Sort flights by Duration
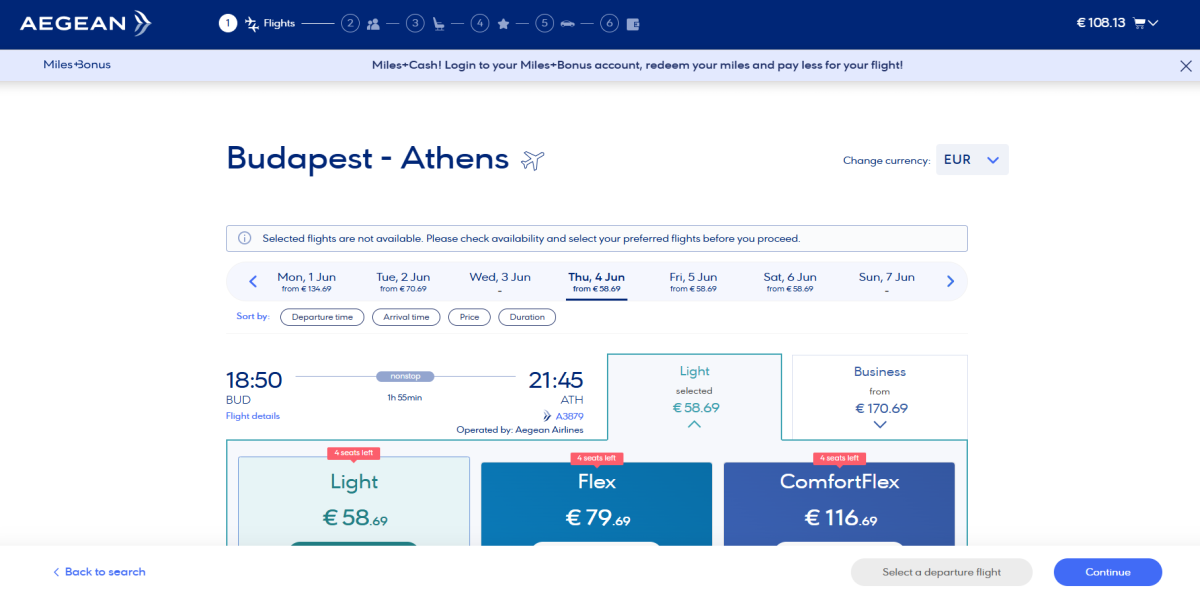1200x592 pixels. pyautogui.click(x=527, y=317)
